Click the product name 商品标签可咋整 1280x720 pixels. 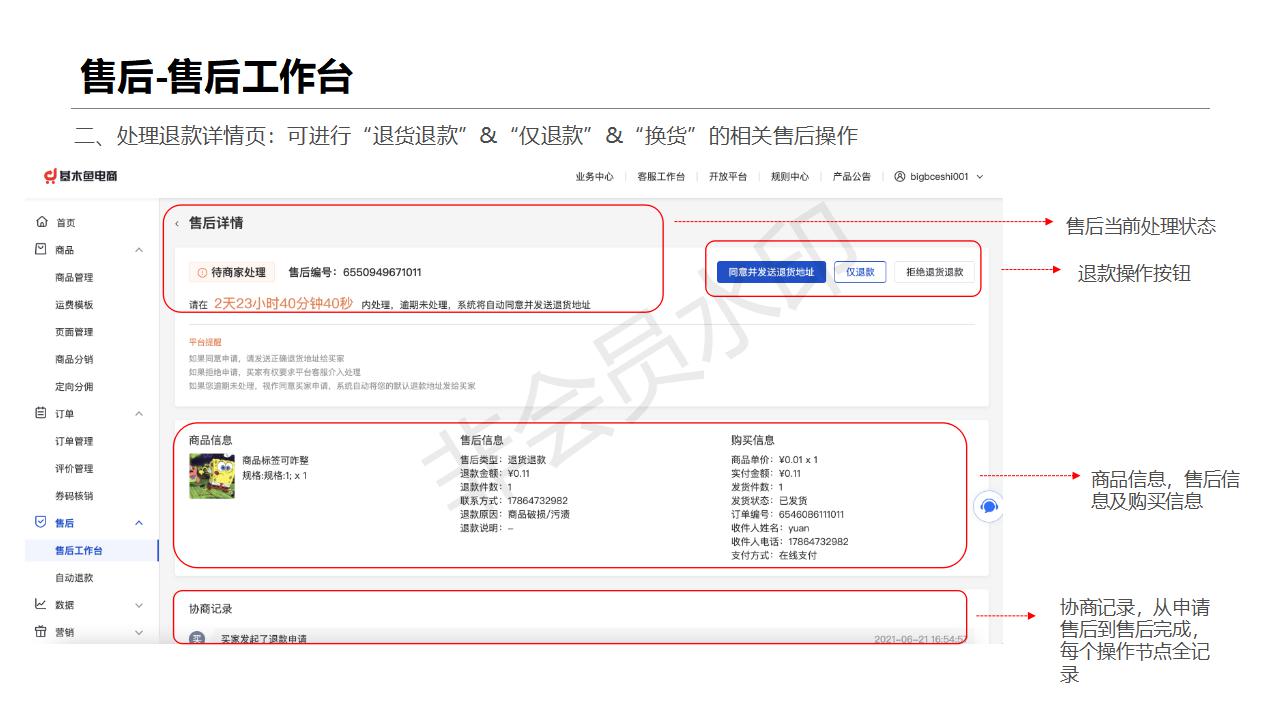coord(275,460)
